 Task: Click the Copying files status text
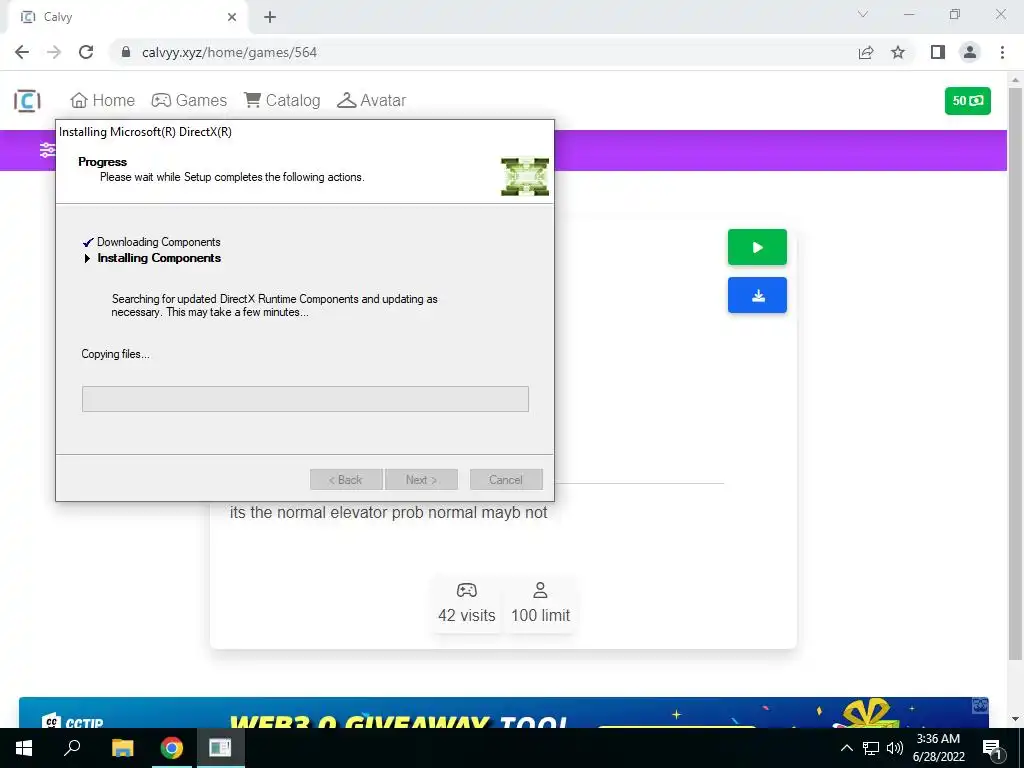[x=116, y=354]
